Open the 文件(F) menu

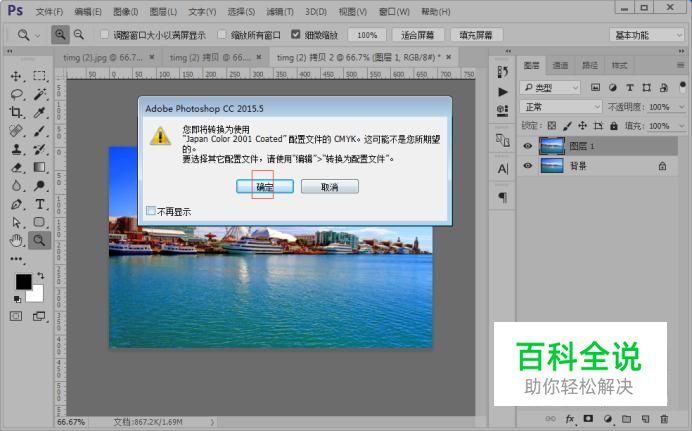[x=49, y=11]
